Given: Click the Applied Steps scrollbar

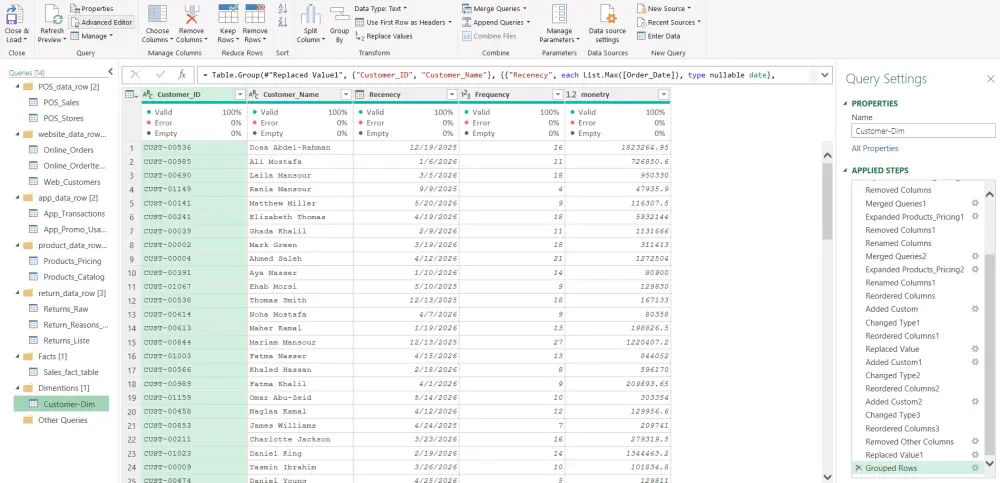Looking at the screenshot, I should pos(990,356).
